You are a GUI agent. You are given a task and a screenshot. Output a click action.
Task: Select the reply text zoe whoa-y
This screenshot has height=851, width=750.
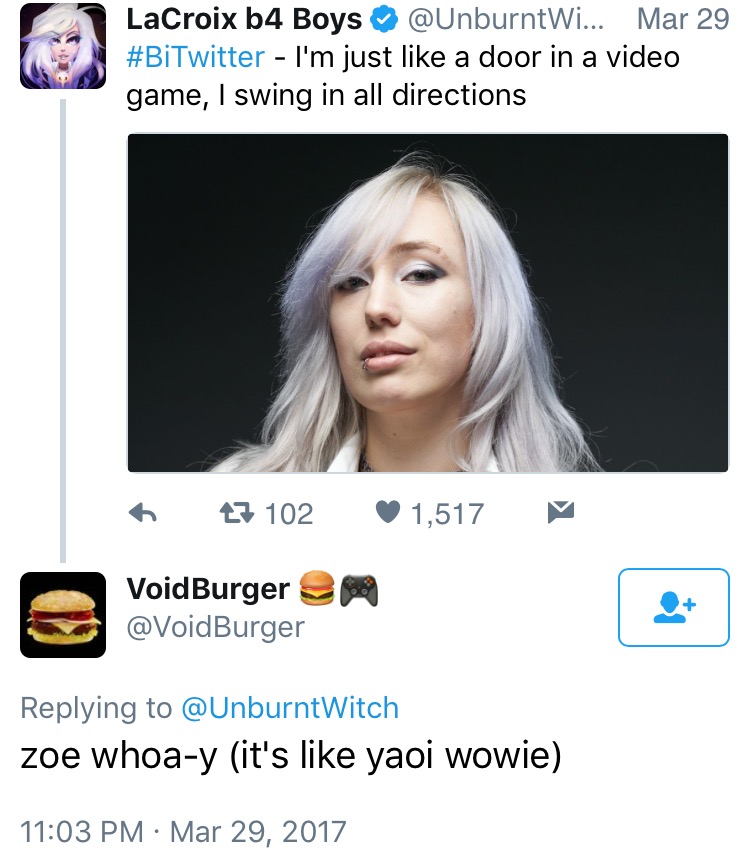(118, 755)
